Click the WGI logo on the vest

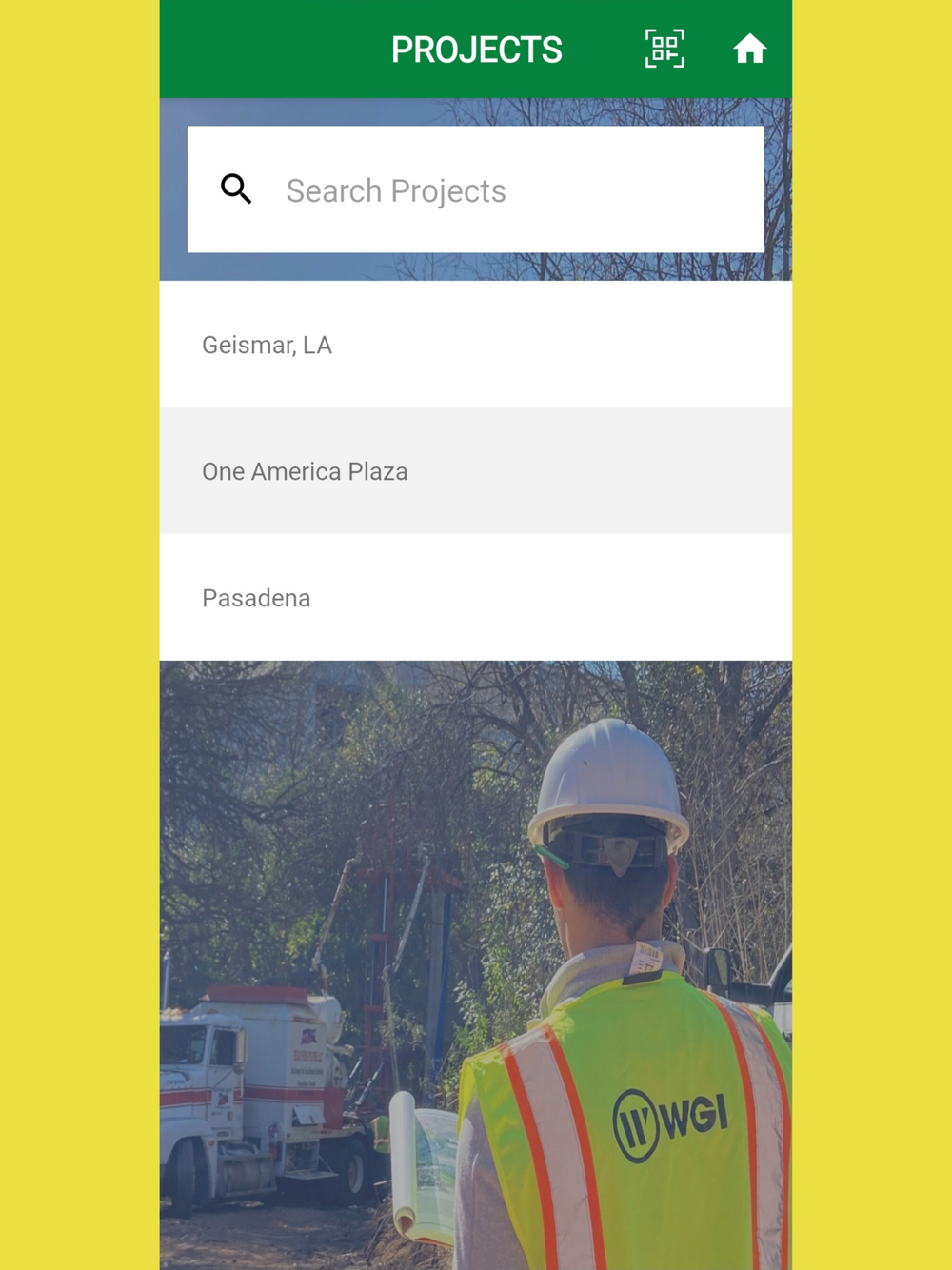point(670,1125)
